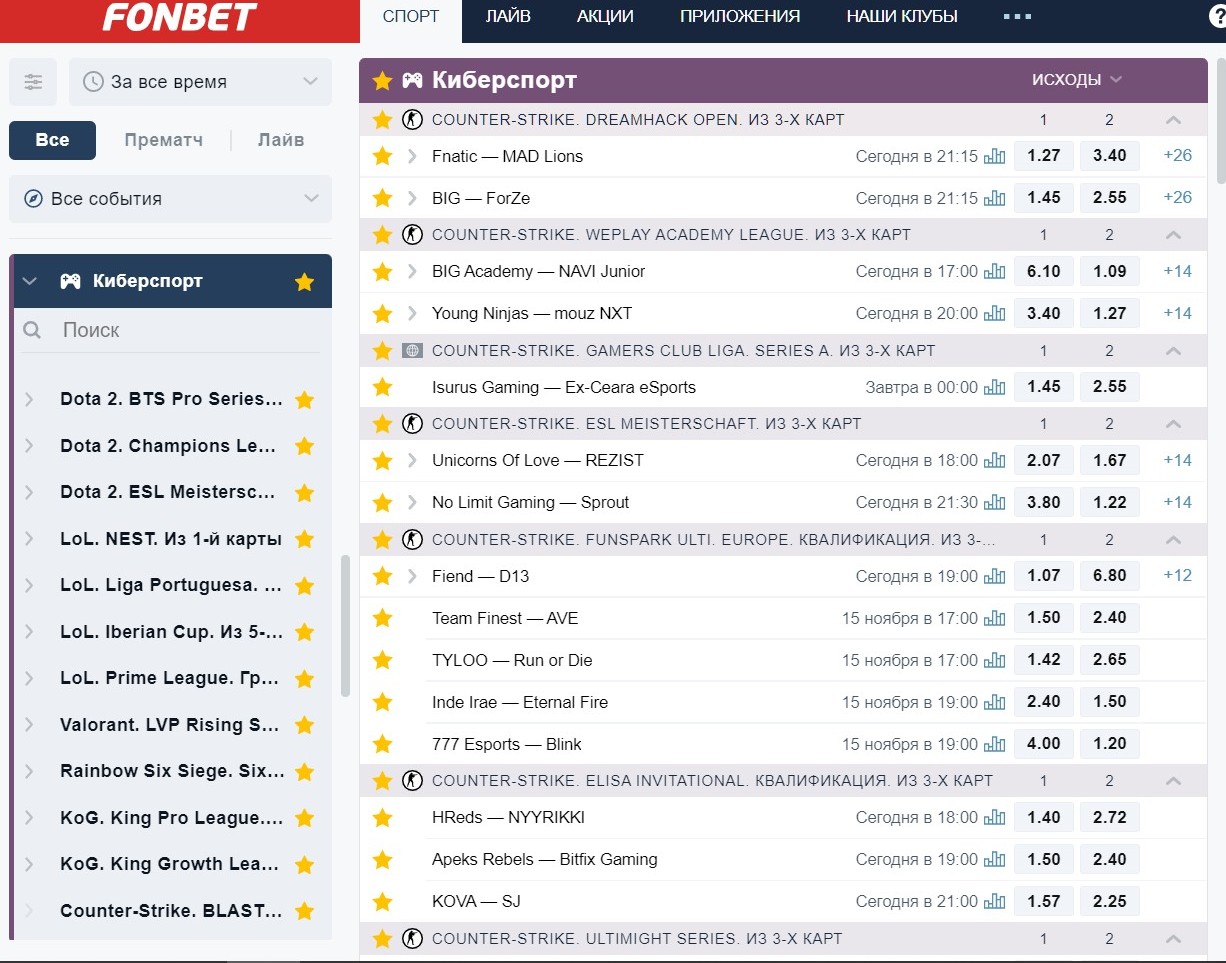This screenshot has width=1226, height=963.
Task: Switch to ЛАЙВ tab
Action: 508,17
